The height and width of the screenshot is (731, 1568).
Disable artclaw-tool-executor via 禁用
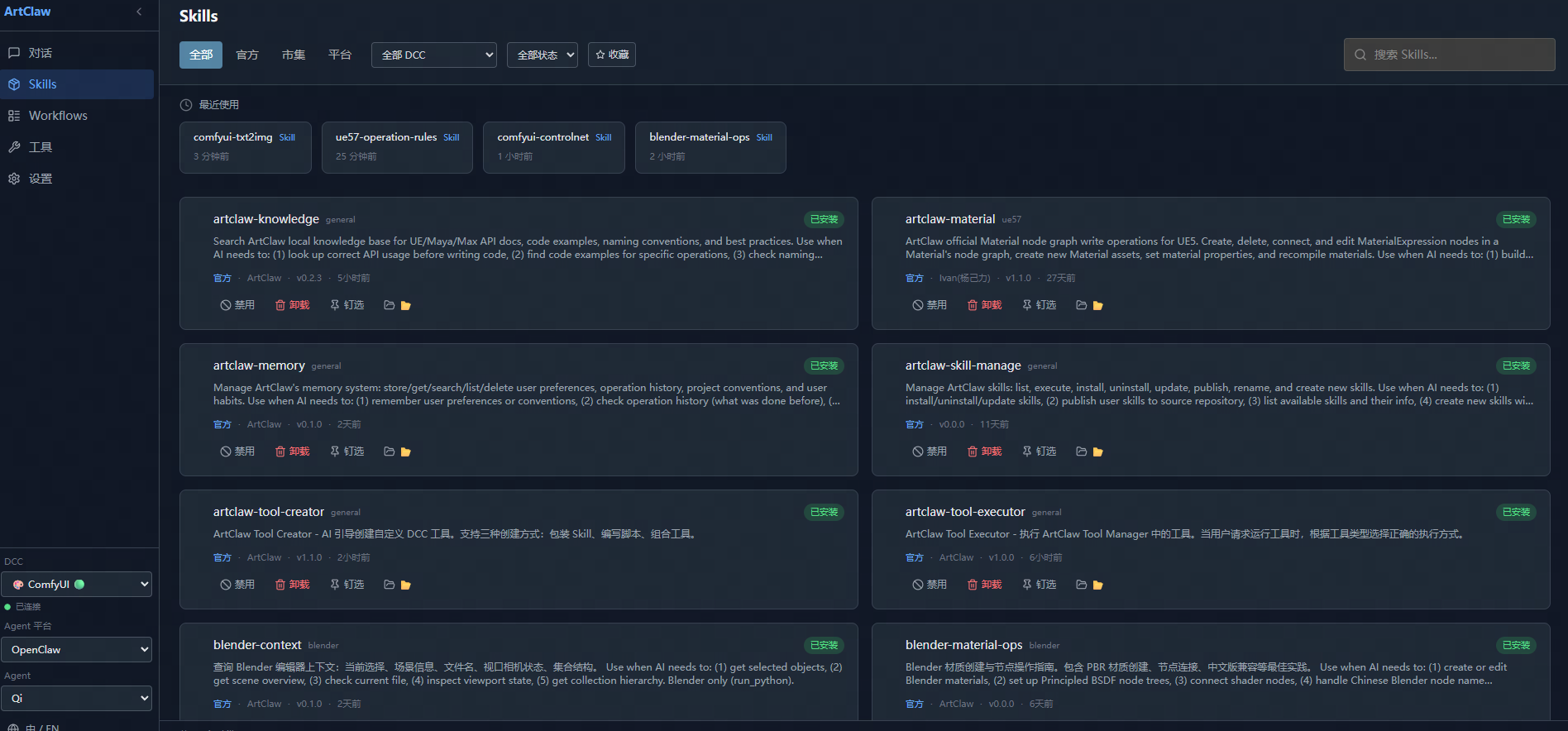click(x=930, y=585)
